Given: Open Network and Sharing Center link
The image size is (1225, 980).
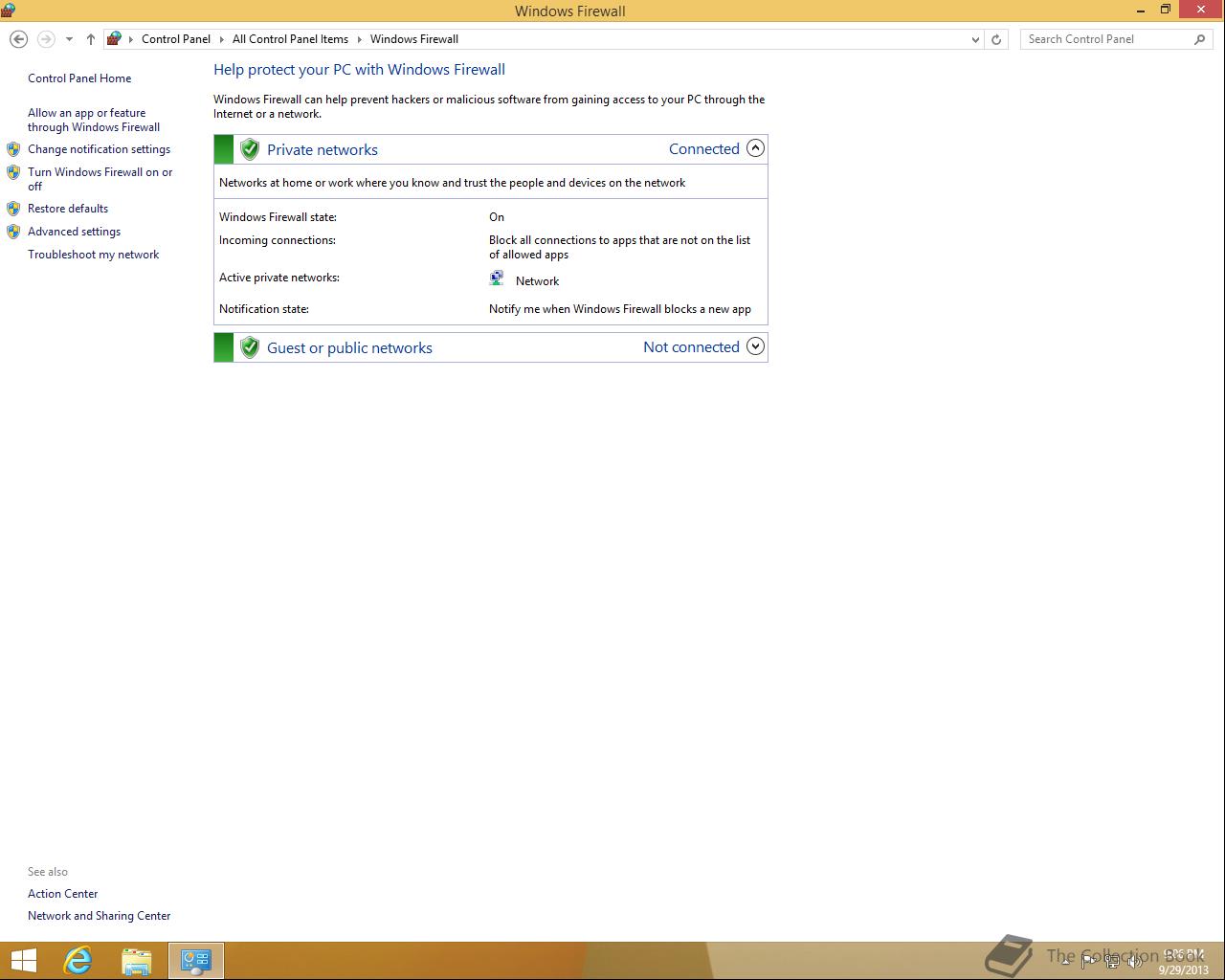Looking at the screenshot, I should pos(99,916).
